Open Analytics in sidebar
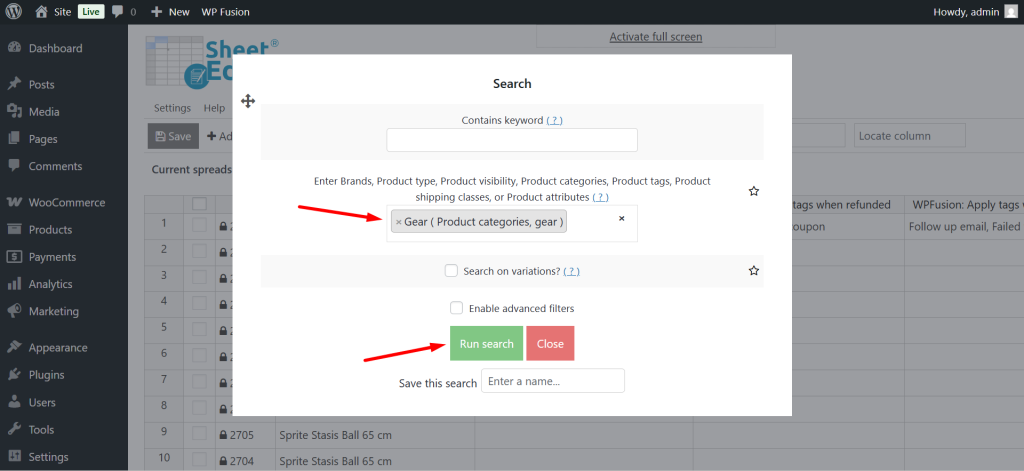This screenshot has height=471, width=1024. 50,284
